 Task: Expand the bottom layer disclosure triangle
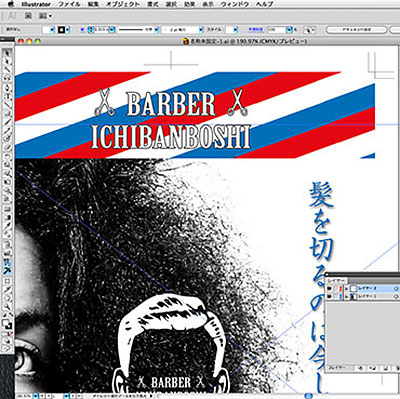coord(346,296)
